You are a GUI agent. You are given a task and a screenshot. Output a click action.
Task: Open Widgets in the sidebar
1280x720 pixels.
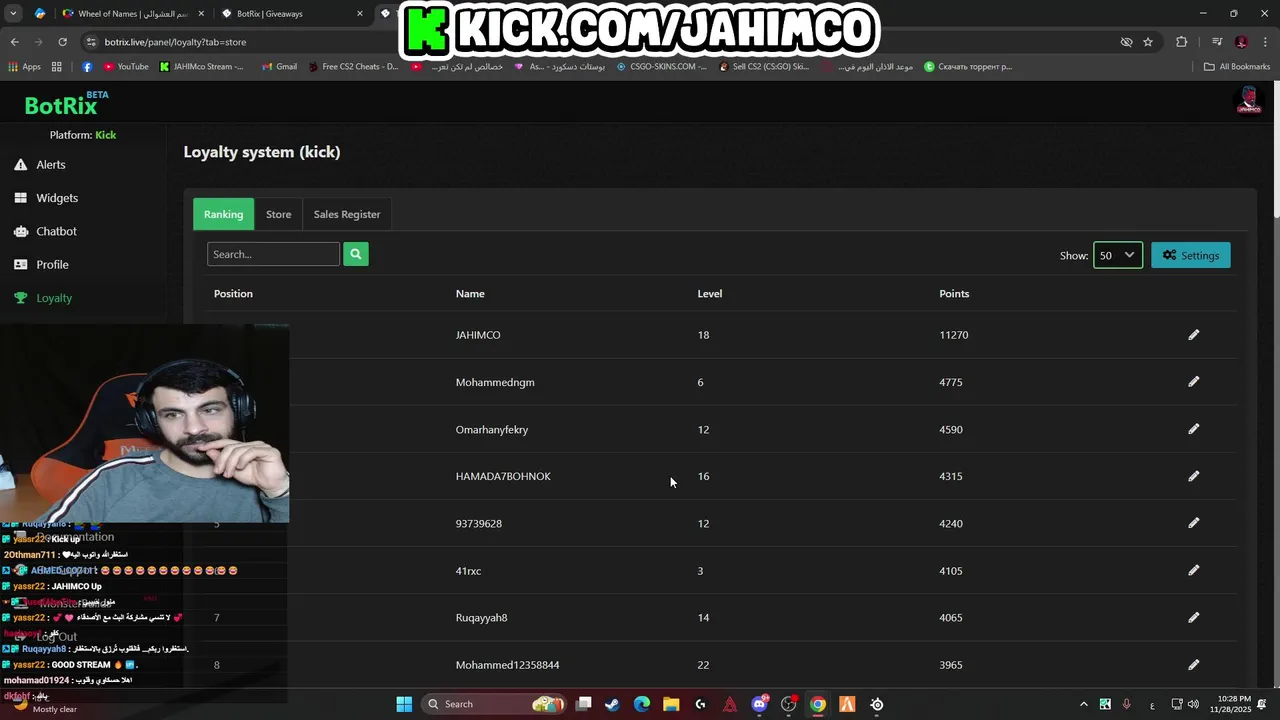coord(46,198)
